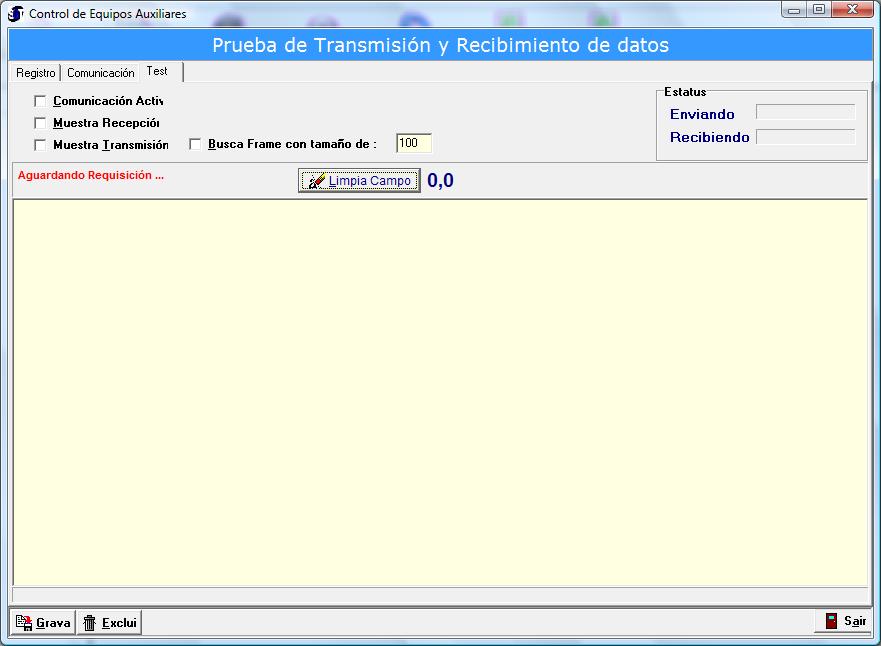Click the Exclui trash button
This screenshot has height=646, width=881.
tap(109, 622)
